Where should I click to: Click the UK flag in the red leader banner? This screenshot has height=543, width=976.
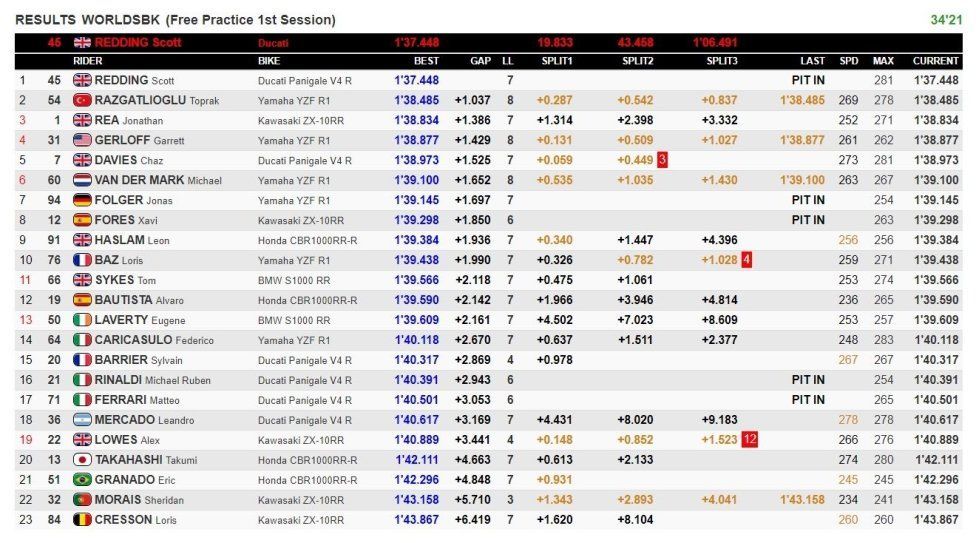click(82, 42)
